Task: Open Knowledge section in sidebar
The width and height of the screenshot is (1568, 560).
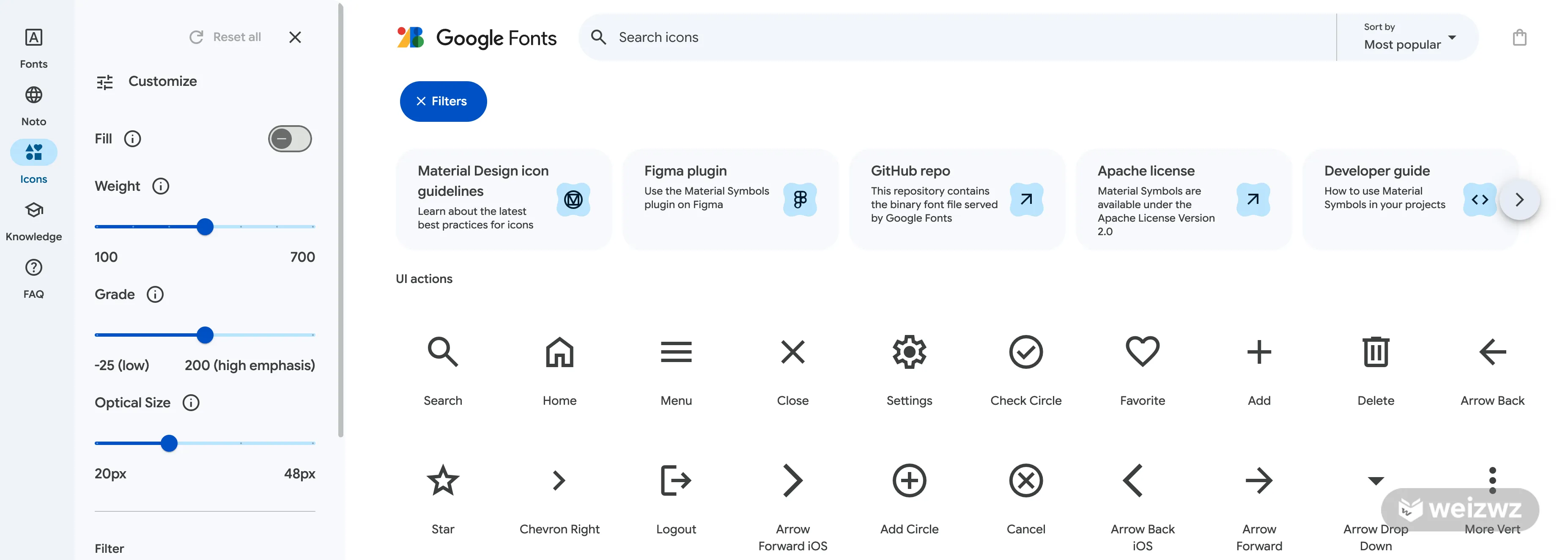Action: [33, 221]
